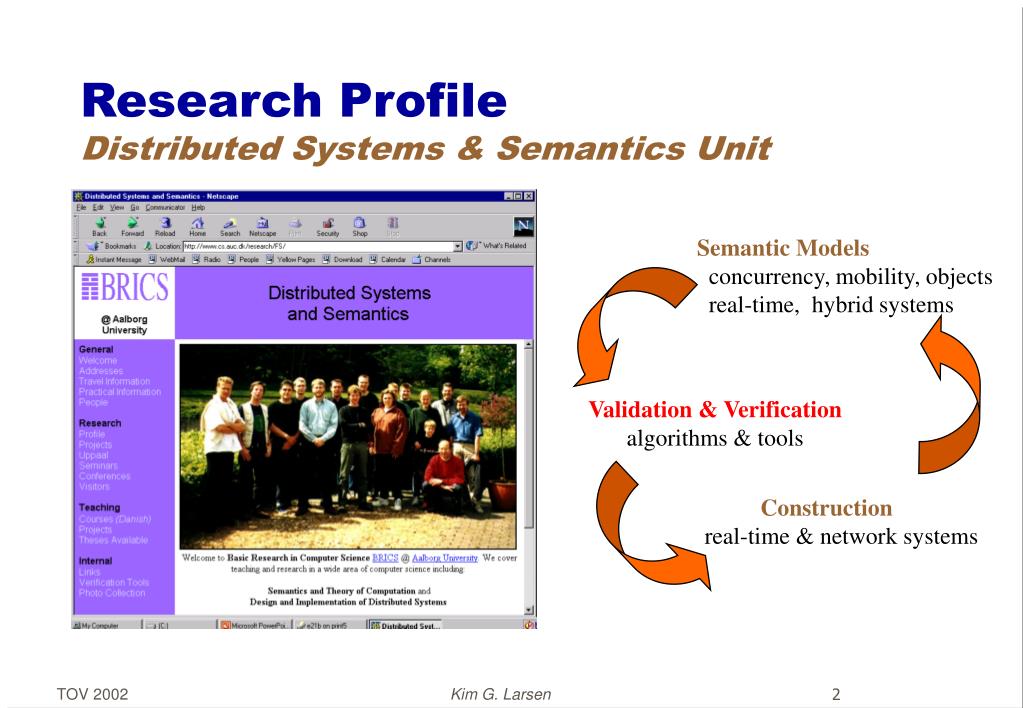Follow the BRICS hyperlink in the welcome text
This screenshot has height=708, width=1023.
point(385,559)
